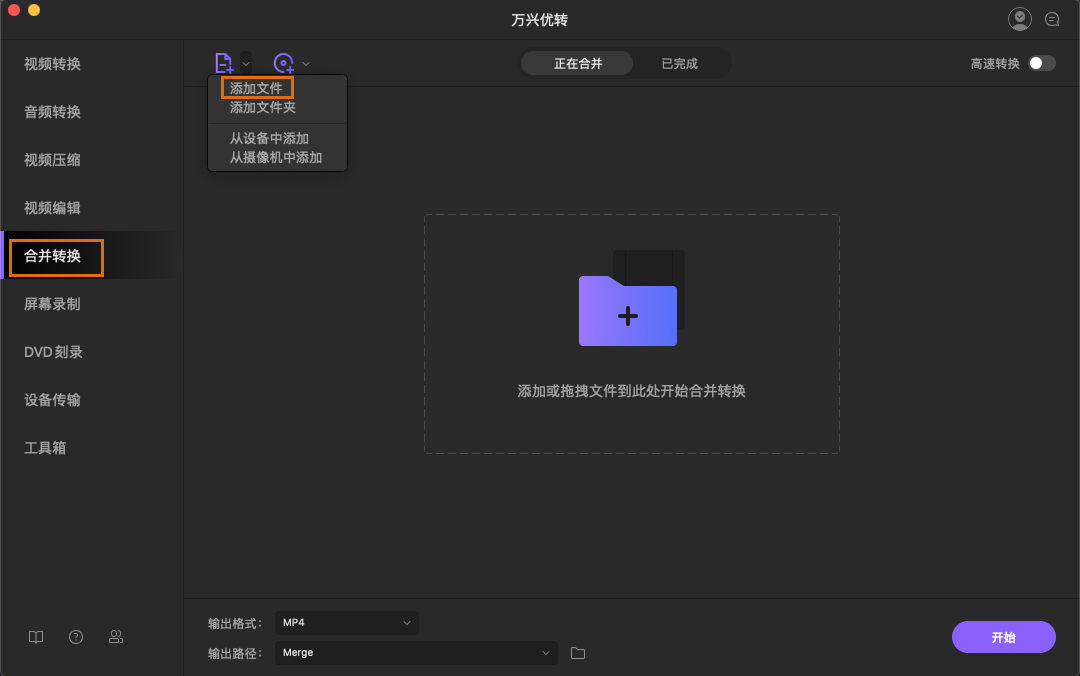This screenshot has width=1080, height=676.
Task: Browse output folder with the folder icon
Action: 577,652
